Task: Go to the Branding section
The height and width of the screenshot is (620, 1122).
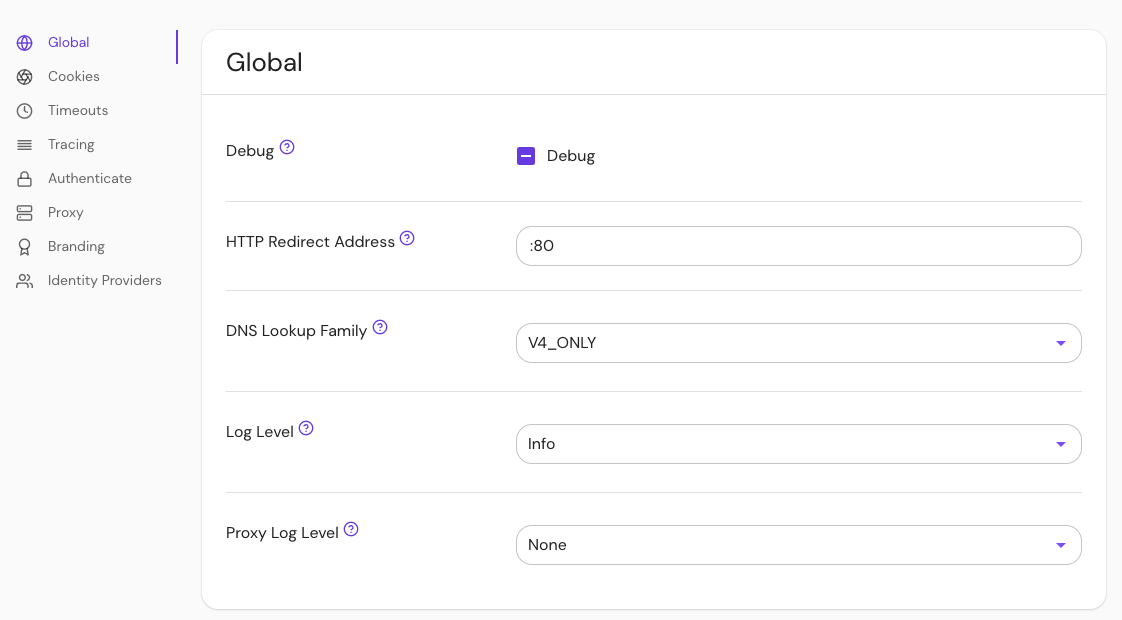Action: click(x=76, y=246)
